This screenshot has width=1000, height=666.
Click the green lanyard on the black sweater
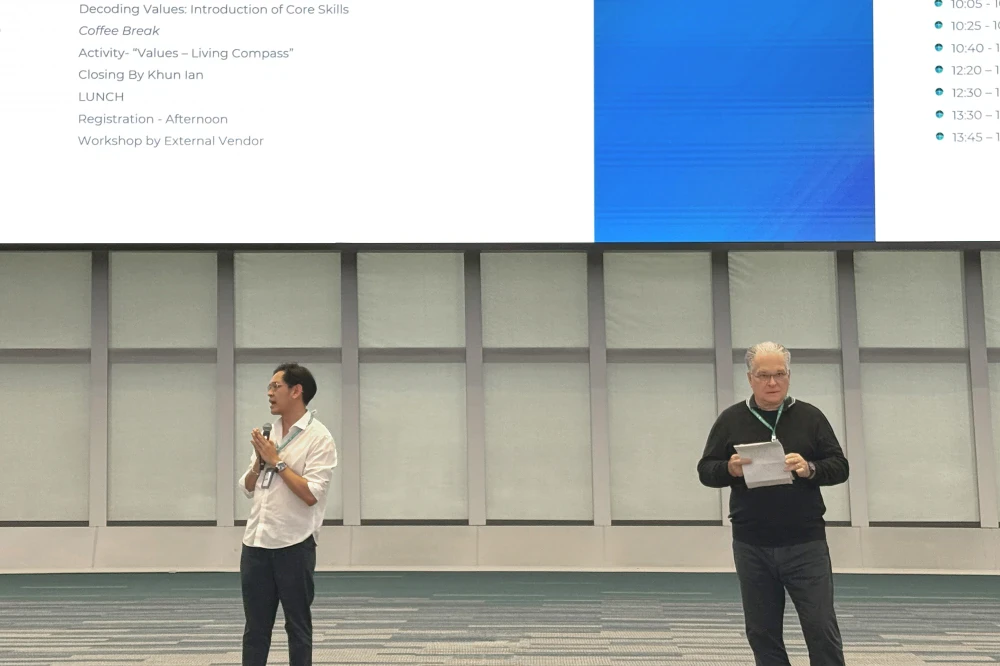pyautogui.click(x=766, y=418)
